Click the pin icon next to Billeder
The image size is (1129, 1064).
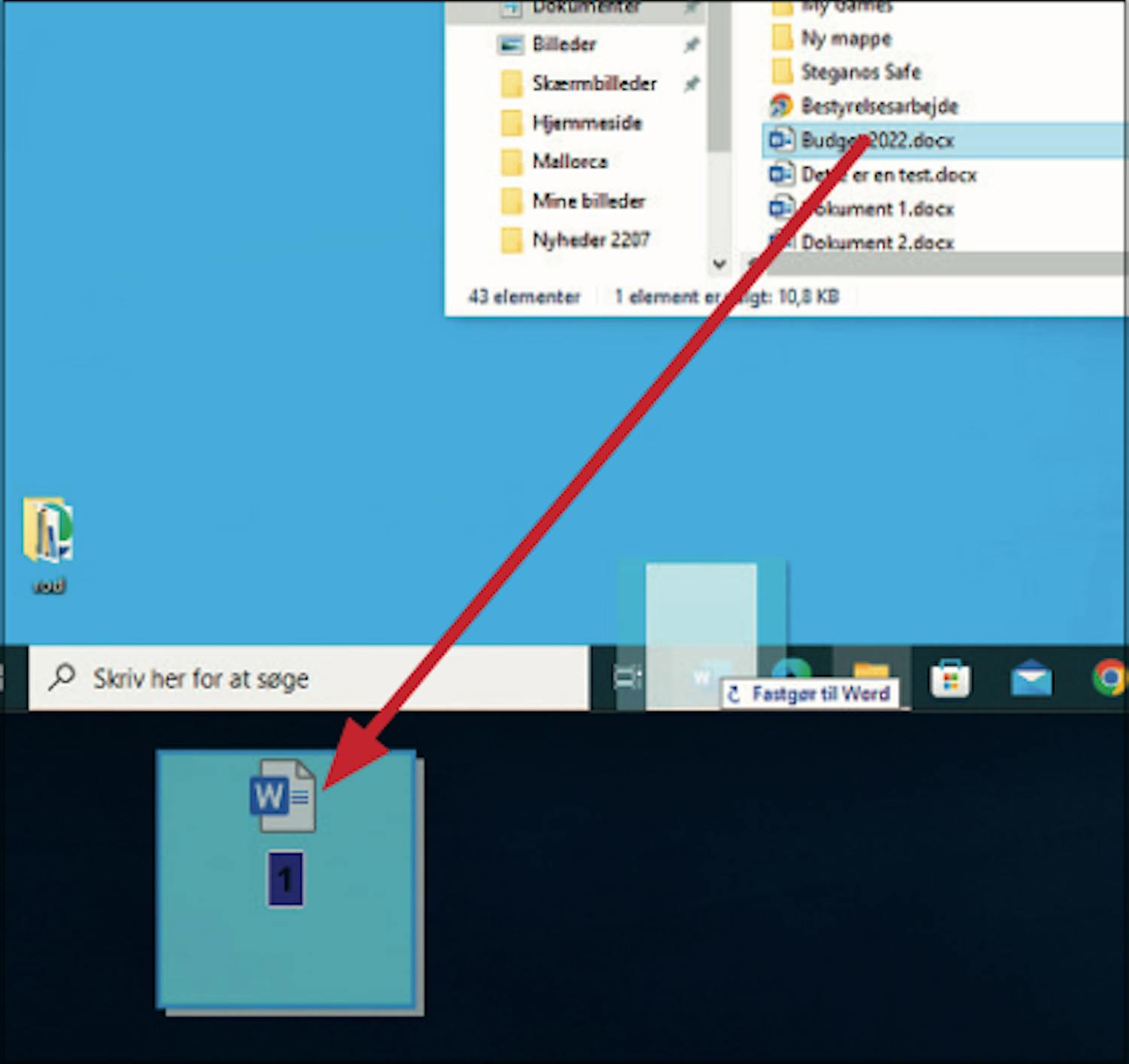click(x=691, y=44)
